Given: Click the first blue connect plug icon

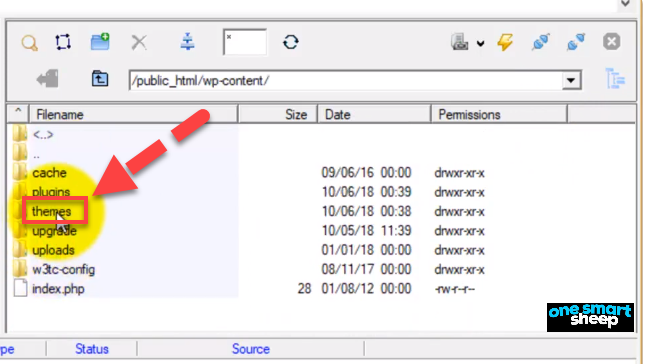Looking at the screenshot, I should click(541, 42).
